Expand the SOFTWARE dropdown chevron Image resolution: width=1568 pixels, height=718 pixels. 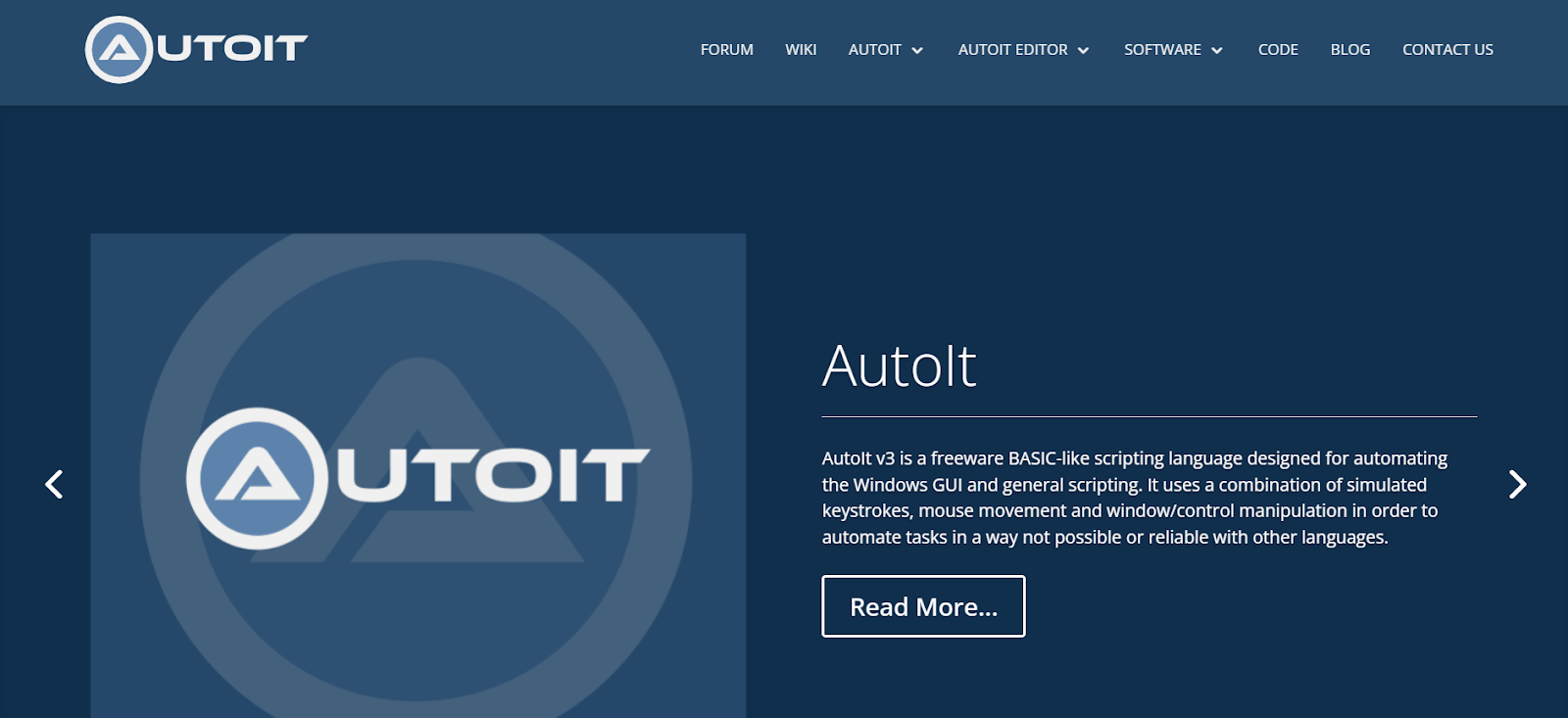coord(1217,51)
